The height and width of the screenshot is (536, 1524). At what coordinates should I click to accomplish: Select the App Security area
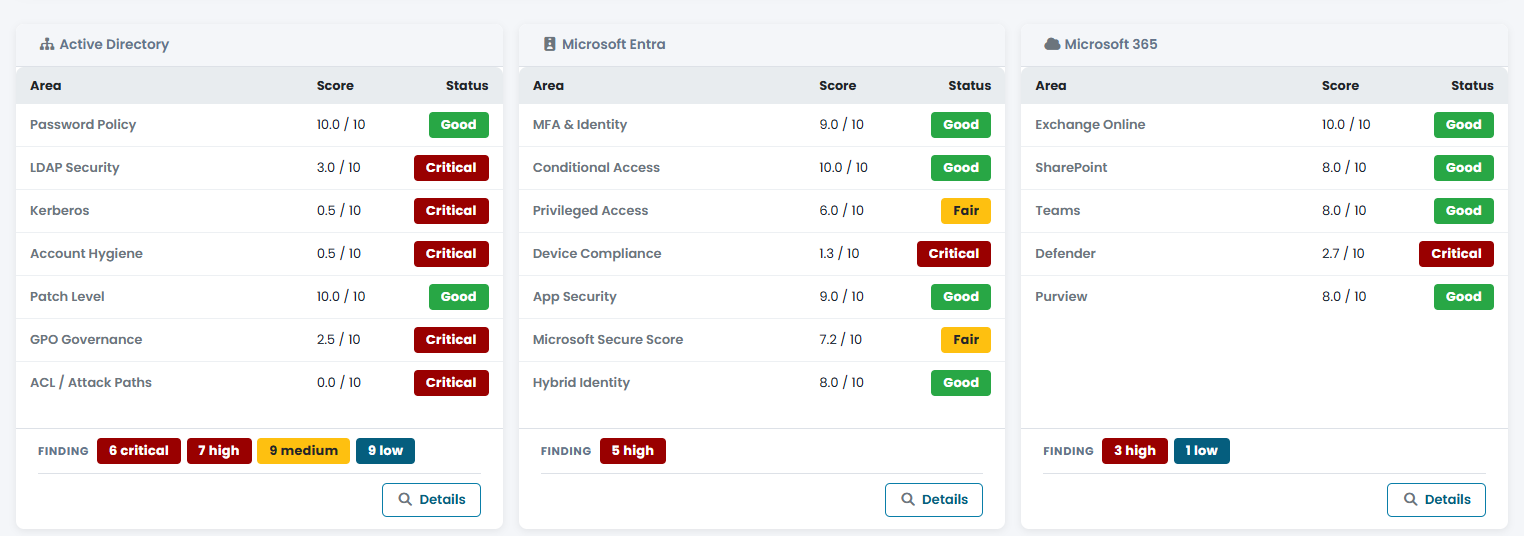click(x=575, y=297)
